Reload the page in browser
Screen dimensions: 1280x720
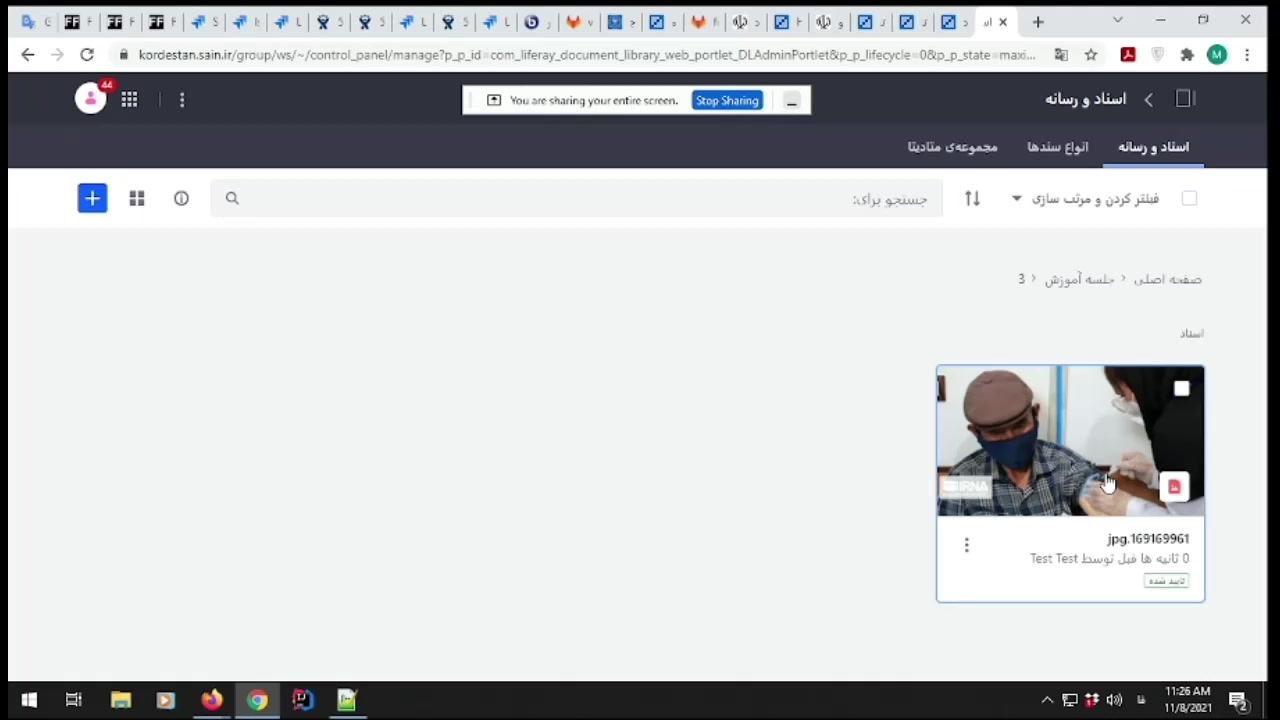click(87, 55)
